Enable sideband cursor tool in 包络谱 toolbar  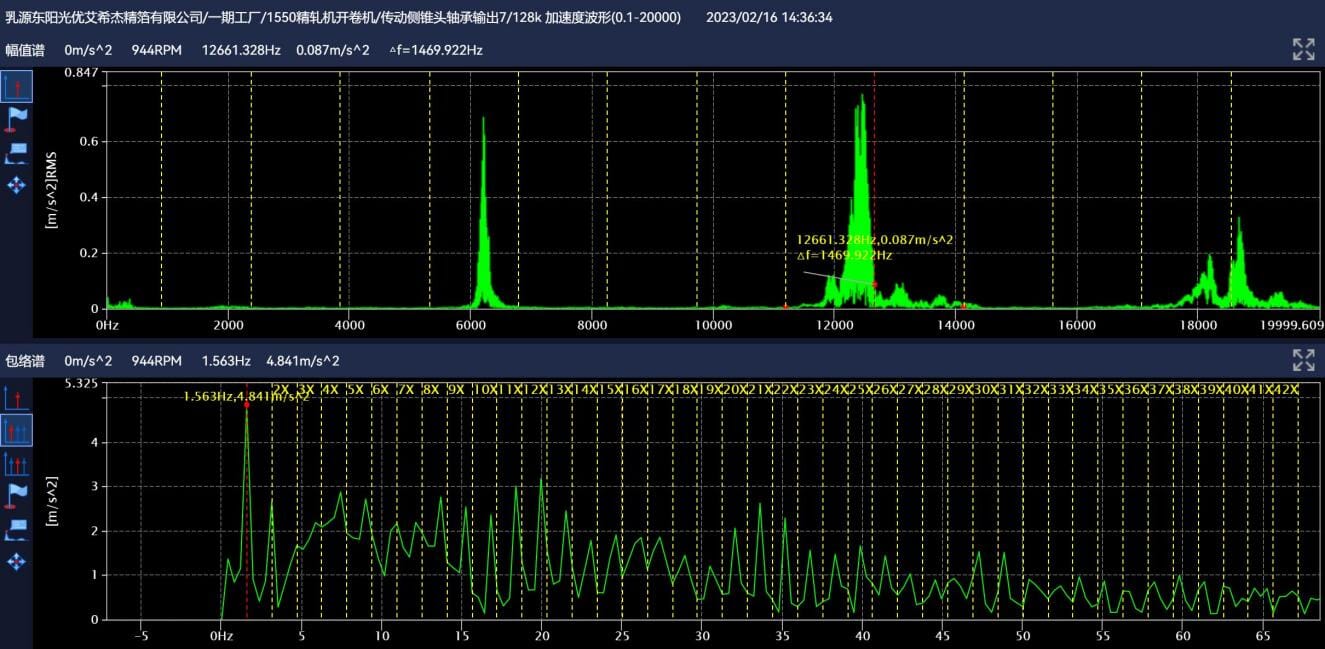(17, 462)
